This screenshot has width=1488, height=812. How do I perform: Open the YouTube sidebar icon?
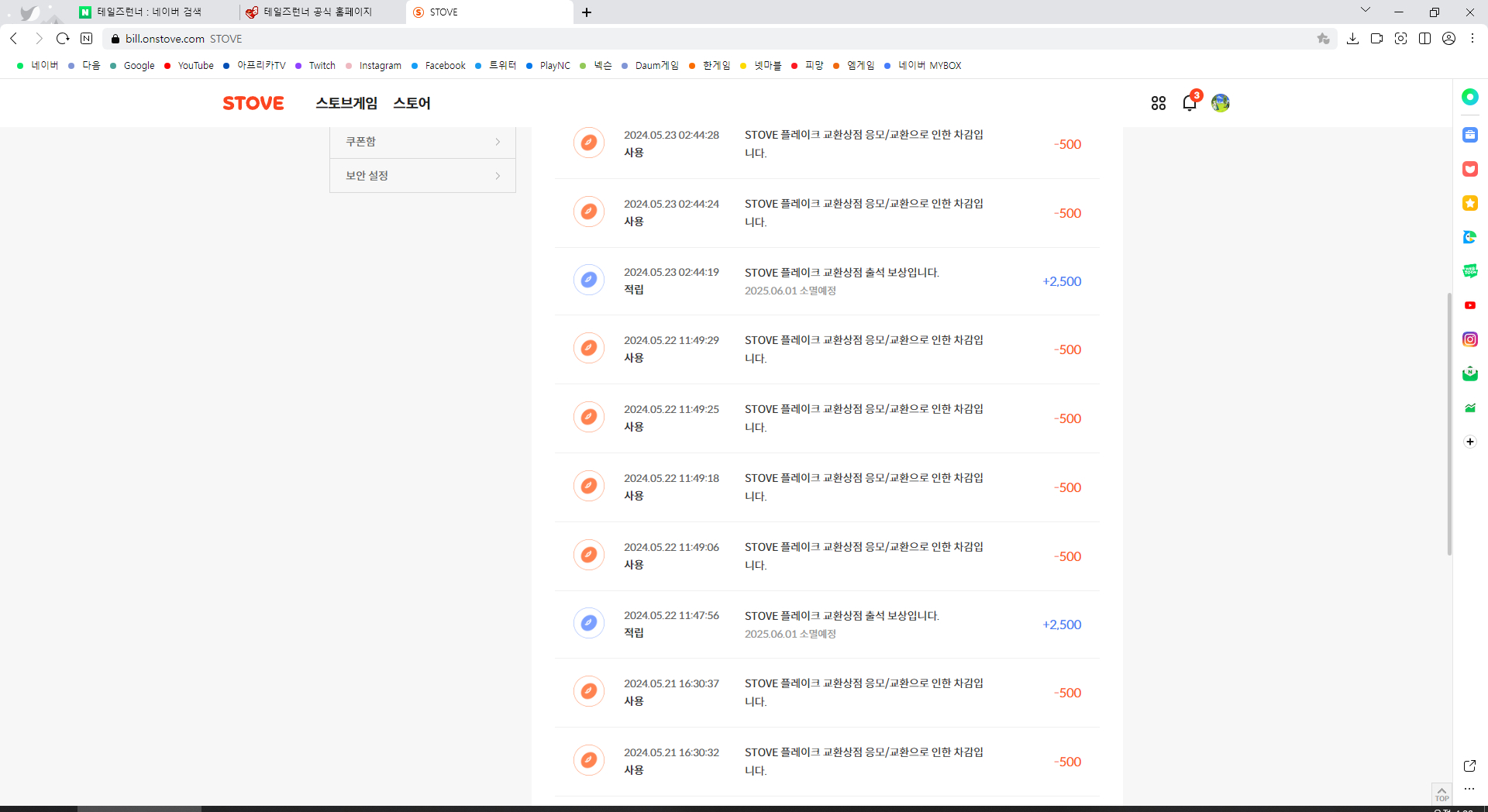pyautogui.click(x=1470, y=305)
